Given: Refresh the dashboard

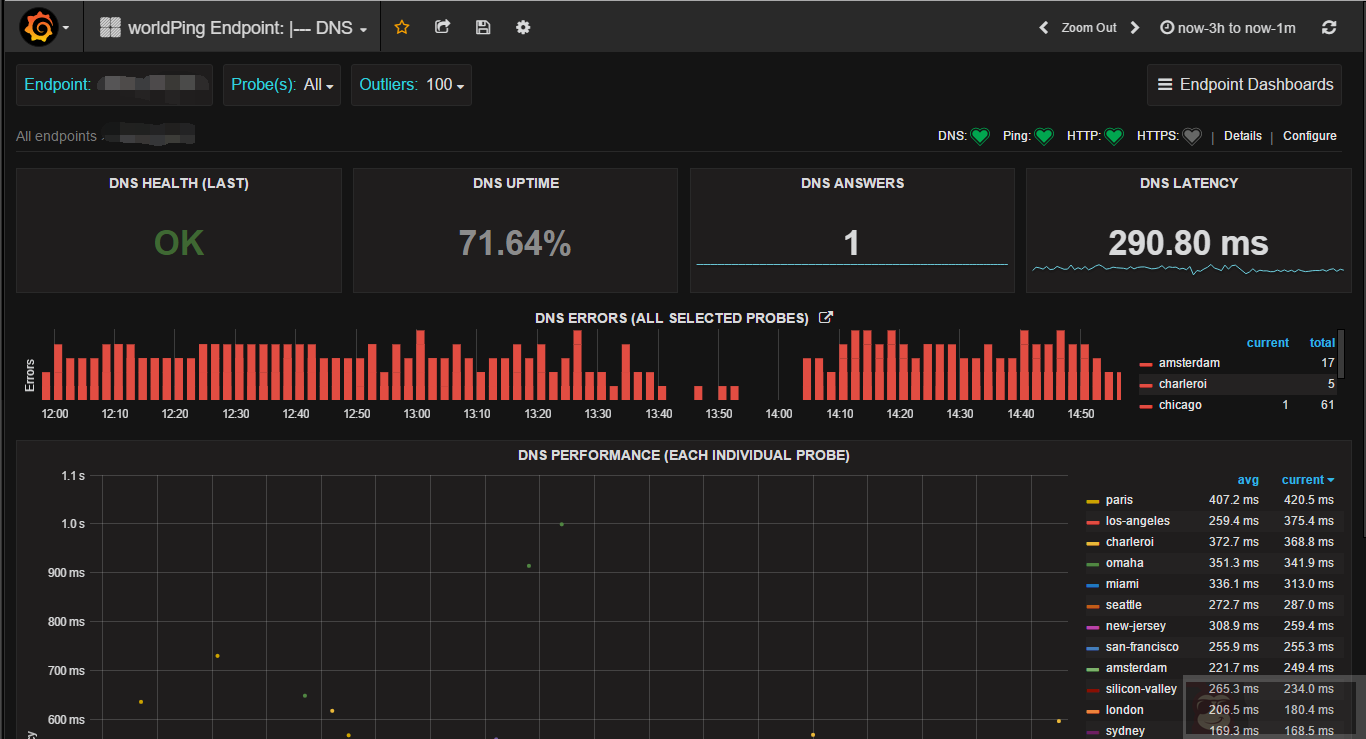Looking at the screenshot, I should [1329, 28].
